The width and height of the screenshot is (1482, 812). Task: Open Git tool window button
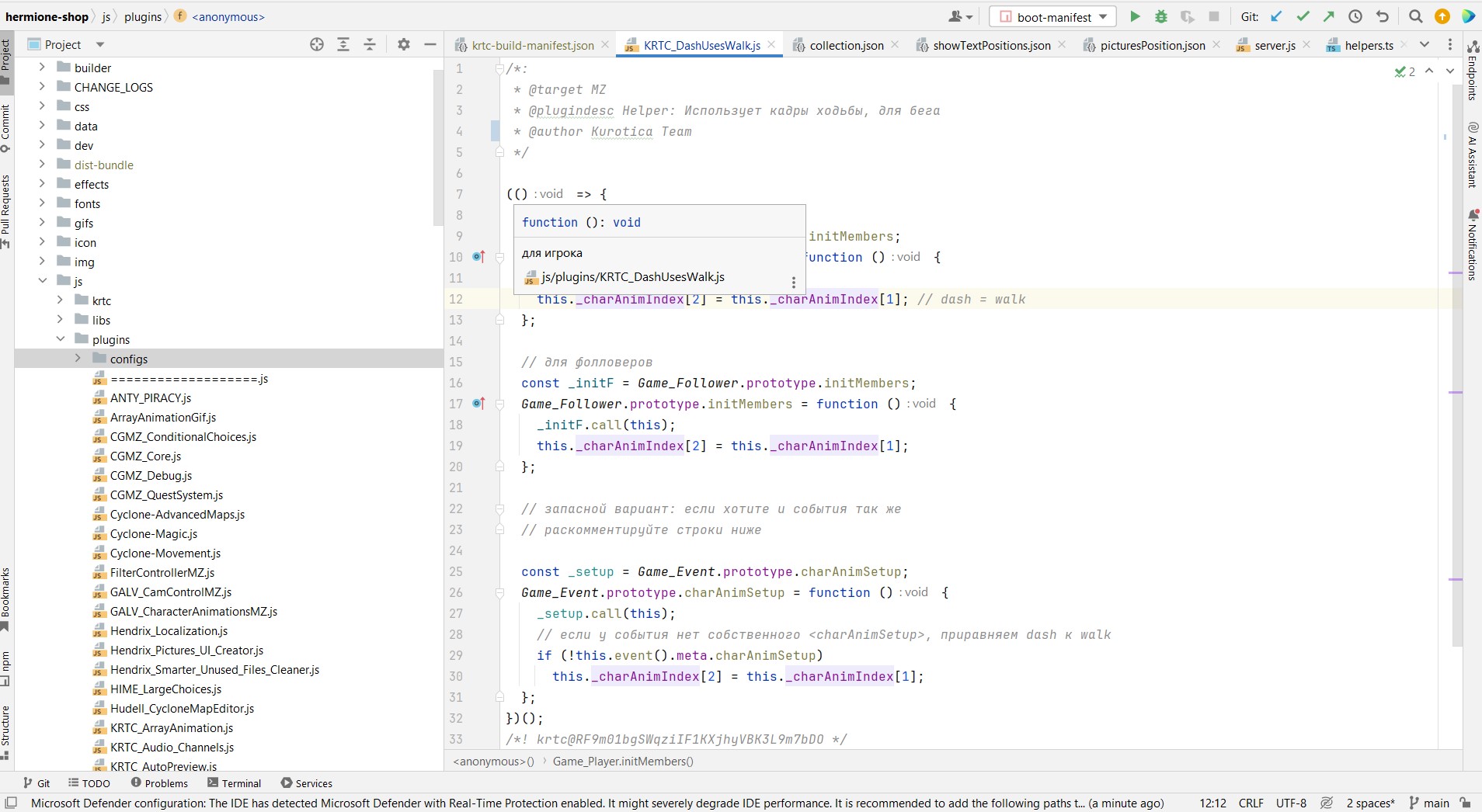pos(37,783)
